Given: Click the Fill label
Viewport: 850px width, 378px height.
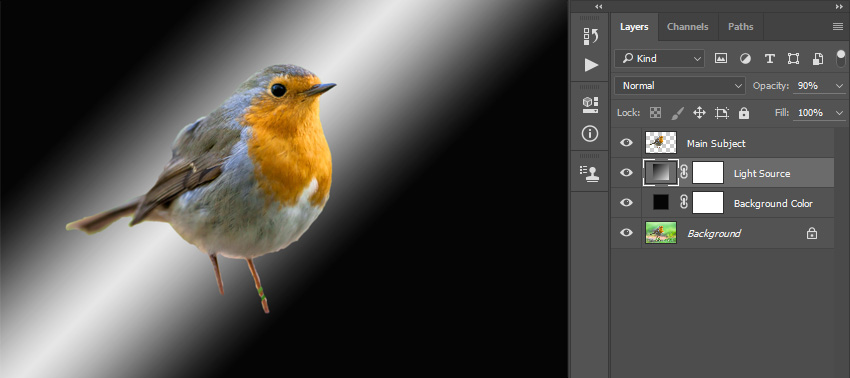Looking at the screenshot, I should [782, 113].
